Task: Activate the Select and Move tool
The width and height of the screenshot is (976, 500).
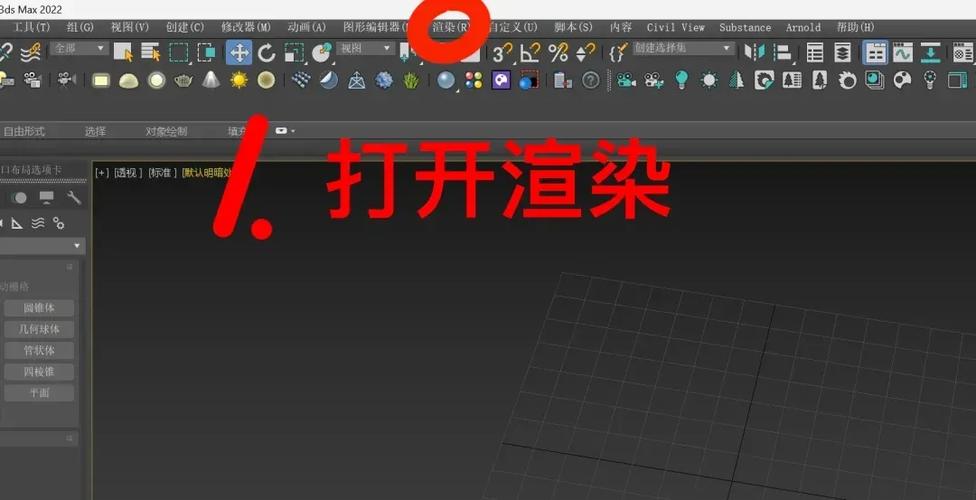Action: [239, 52]
